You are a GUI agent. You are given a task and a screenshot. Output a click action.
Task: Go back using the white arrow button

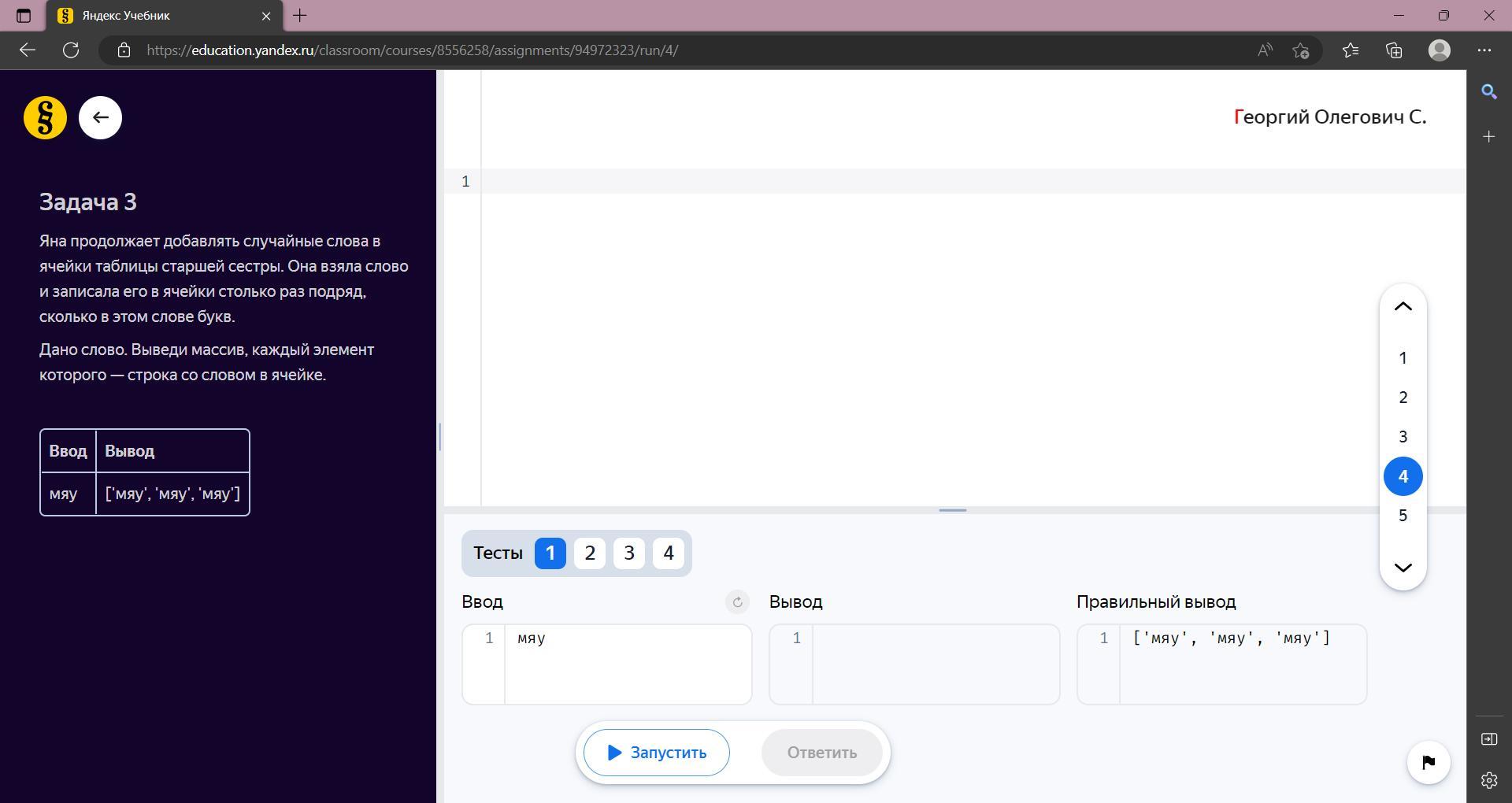click(x=100, y=118)
